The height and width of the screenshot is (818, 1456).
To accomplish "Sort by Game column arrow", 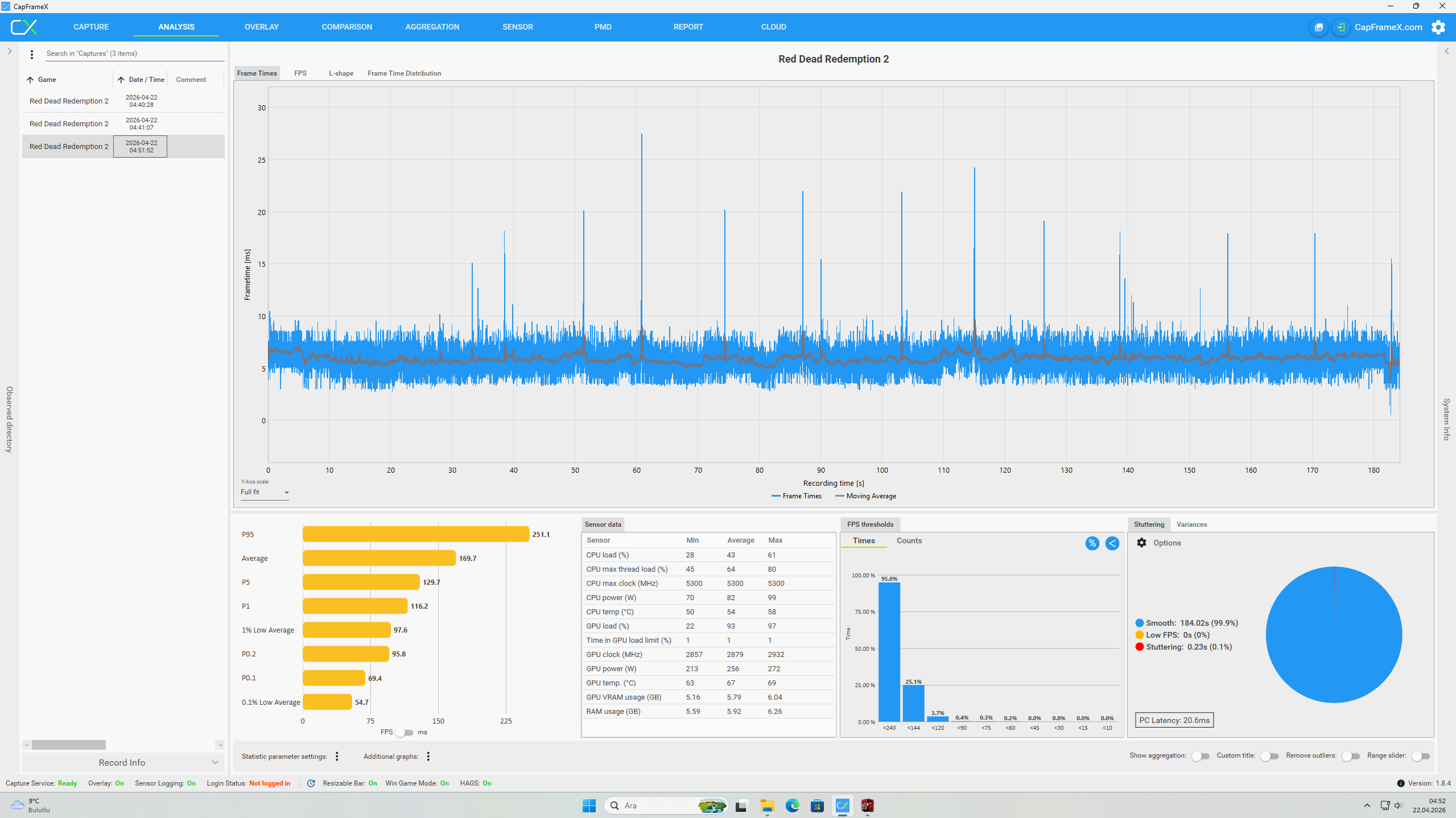I will pyautogui.click(x=30, y=80).
